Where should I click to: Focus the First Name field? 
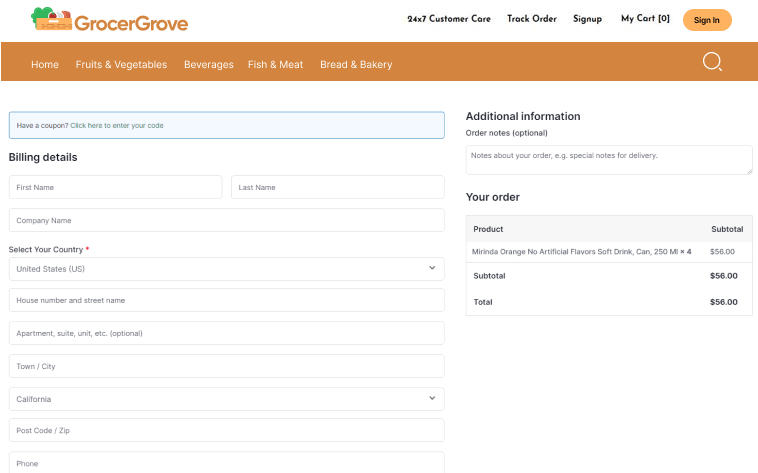(115, 187)
